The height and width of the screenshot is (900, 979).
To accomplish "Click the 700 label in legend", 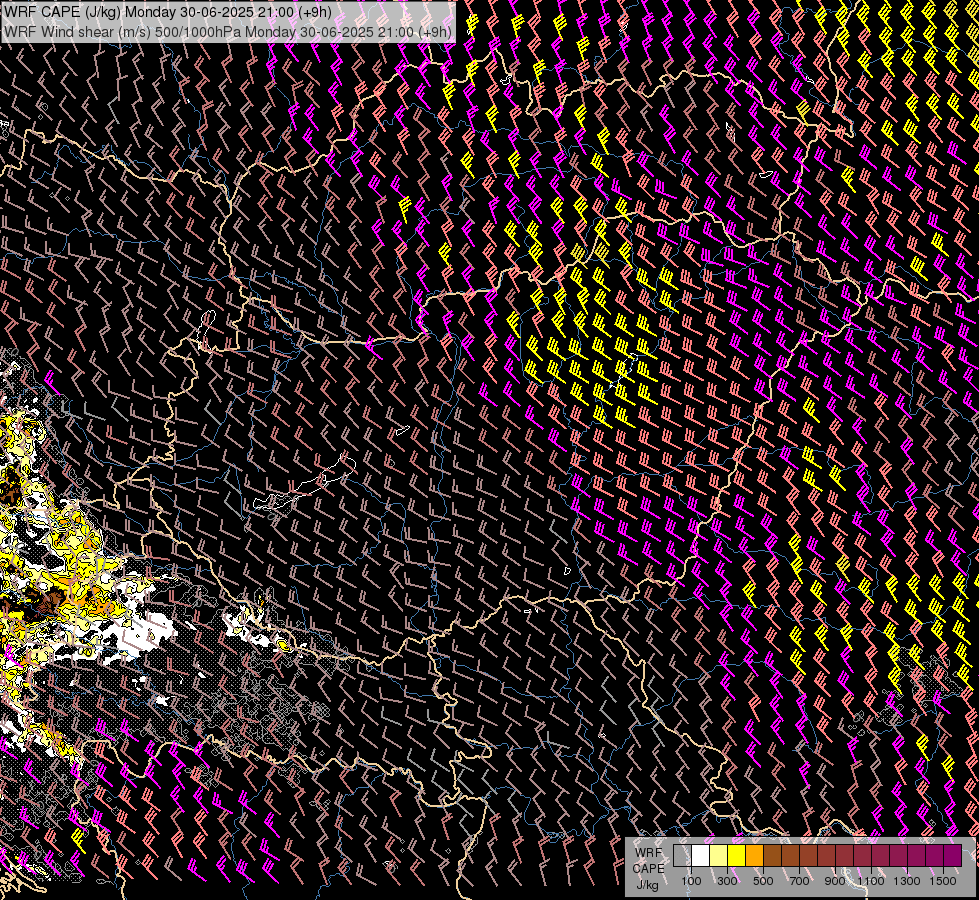I will coord(799,881).
